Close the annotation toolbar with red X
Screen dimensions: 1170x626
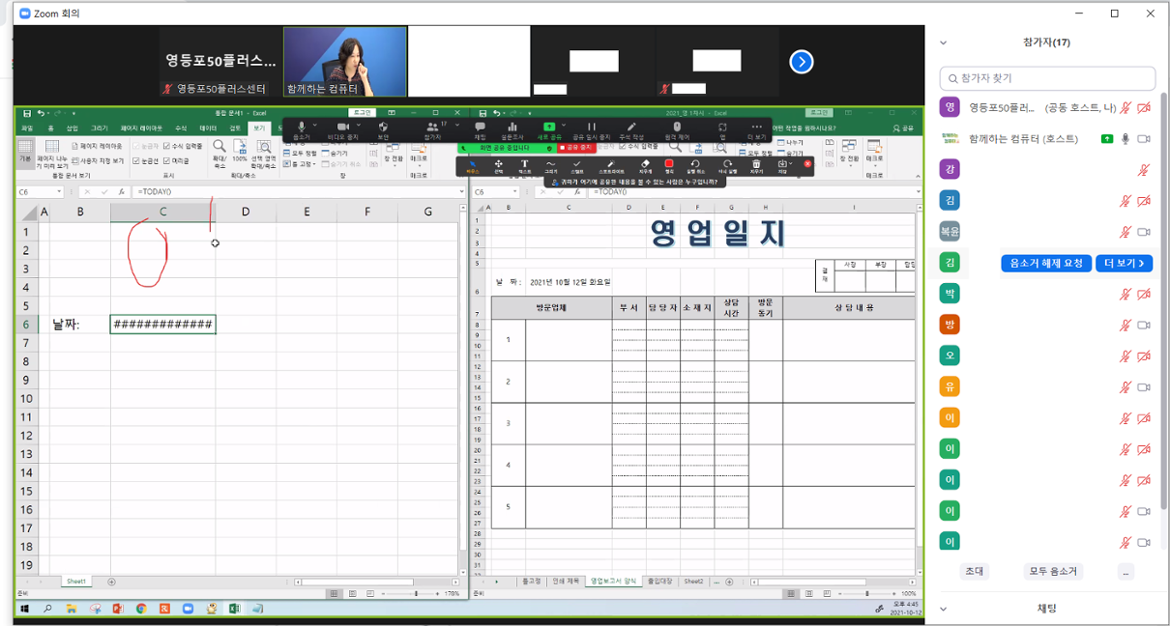(x=808, y=163)
